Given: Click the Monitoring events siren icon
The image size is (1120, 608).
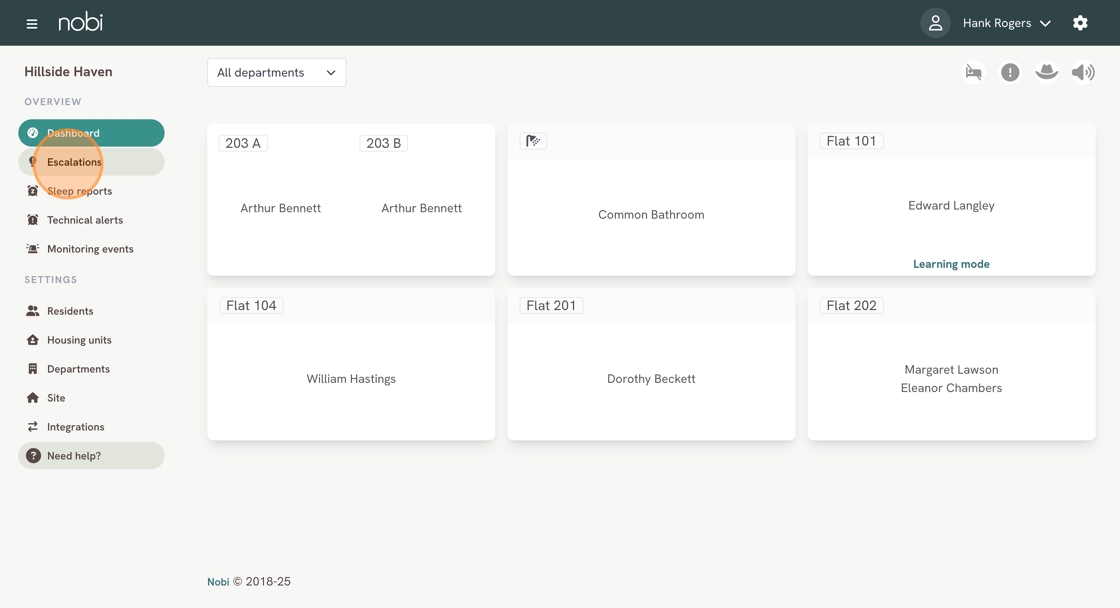Looking at the screenshot, I should pyautogui.click(x=33, y=249).
